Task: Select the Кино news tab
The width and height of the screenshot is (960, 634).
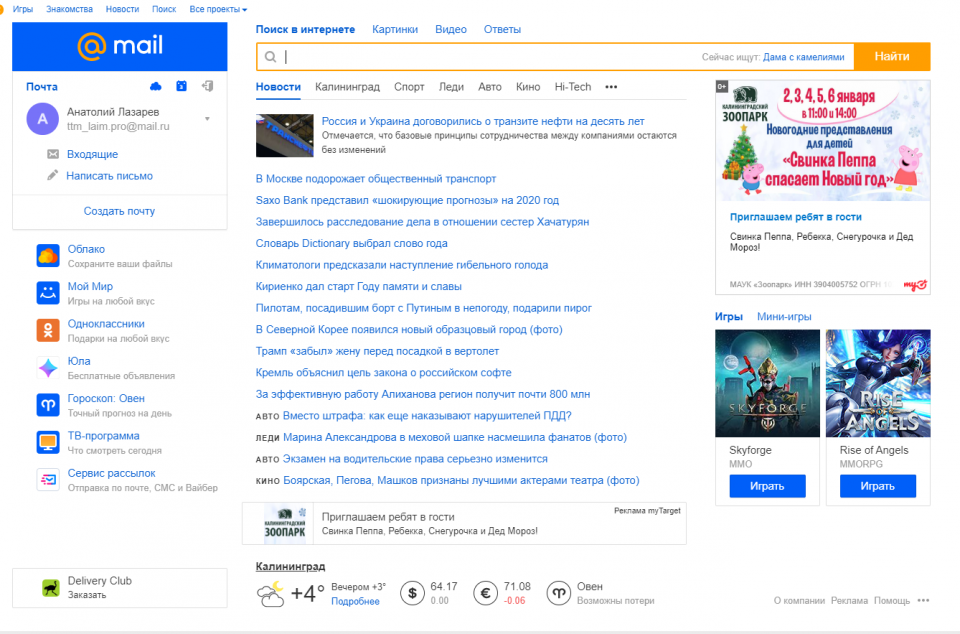Action: coord(528,87)
